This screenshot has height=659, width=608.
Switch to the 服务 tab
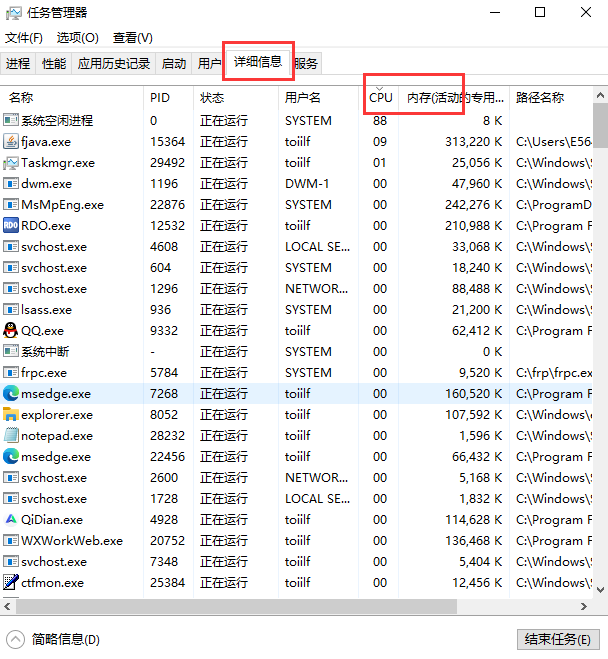[306, 63]
